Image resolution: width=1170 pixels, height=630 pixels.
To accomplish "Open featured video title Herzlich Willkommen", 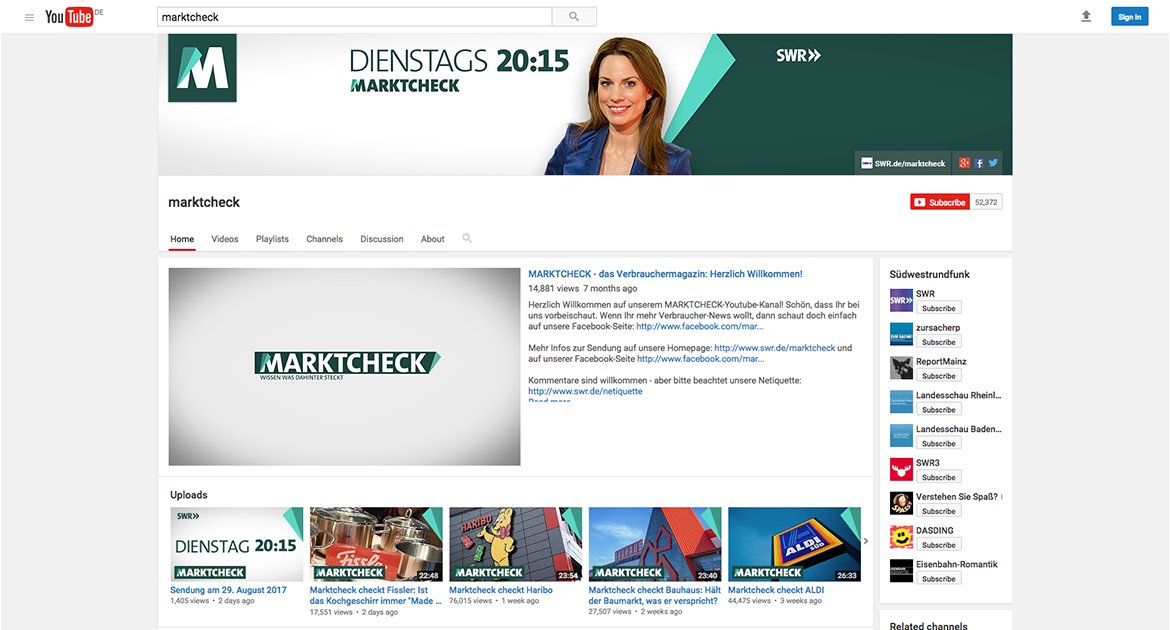I will click(x=666, y=274).
